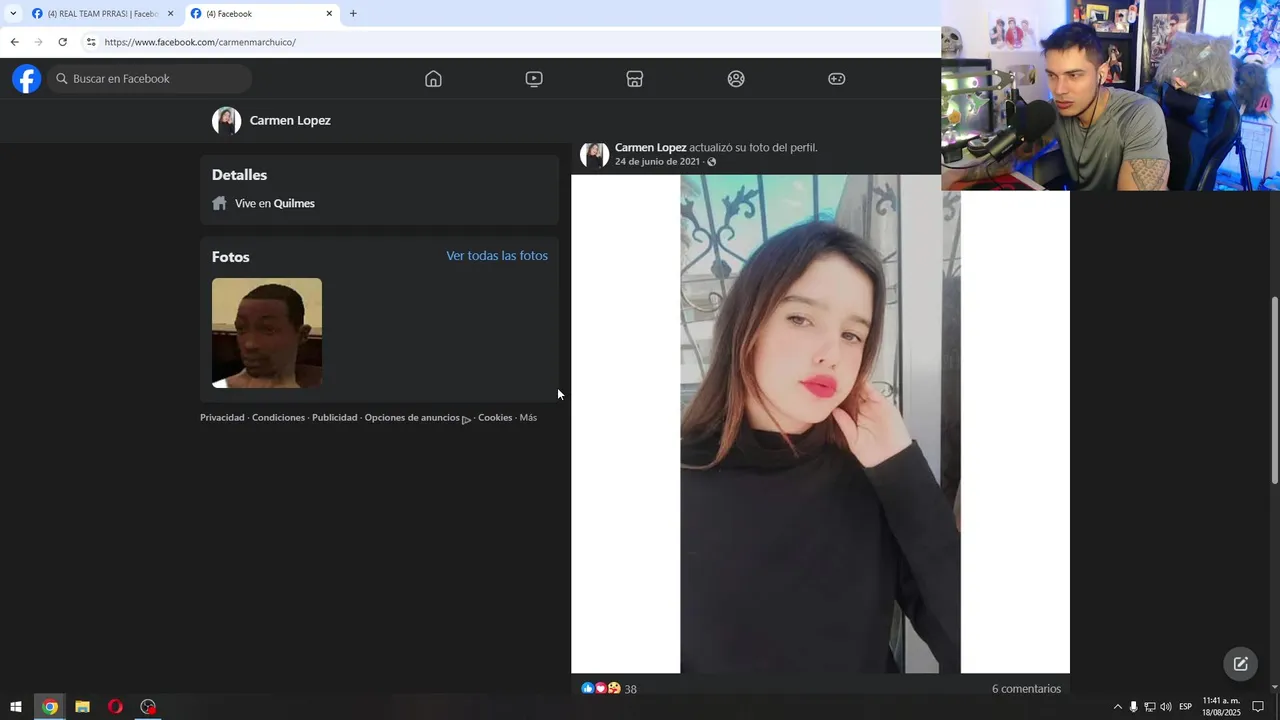Click the page vertical scrollbar

click(x=1274, y=390)
